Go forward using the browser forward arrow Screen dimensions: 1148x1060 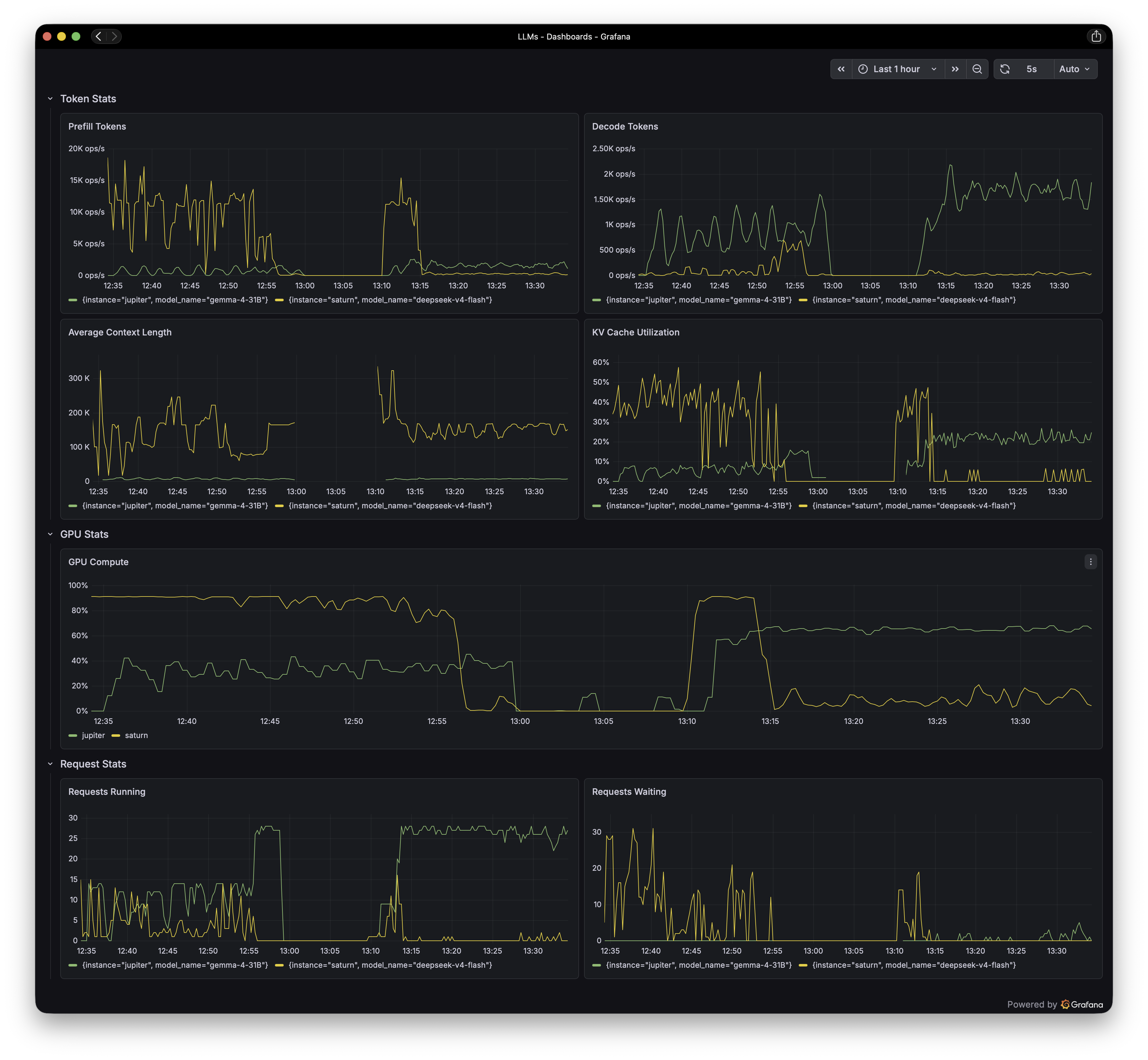pos(114,36)
